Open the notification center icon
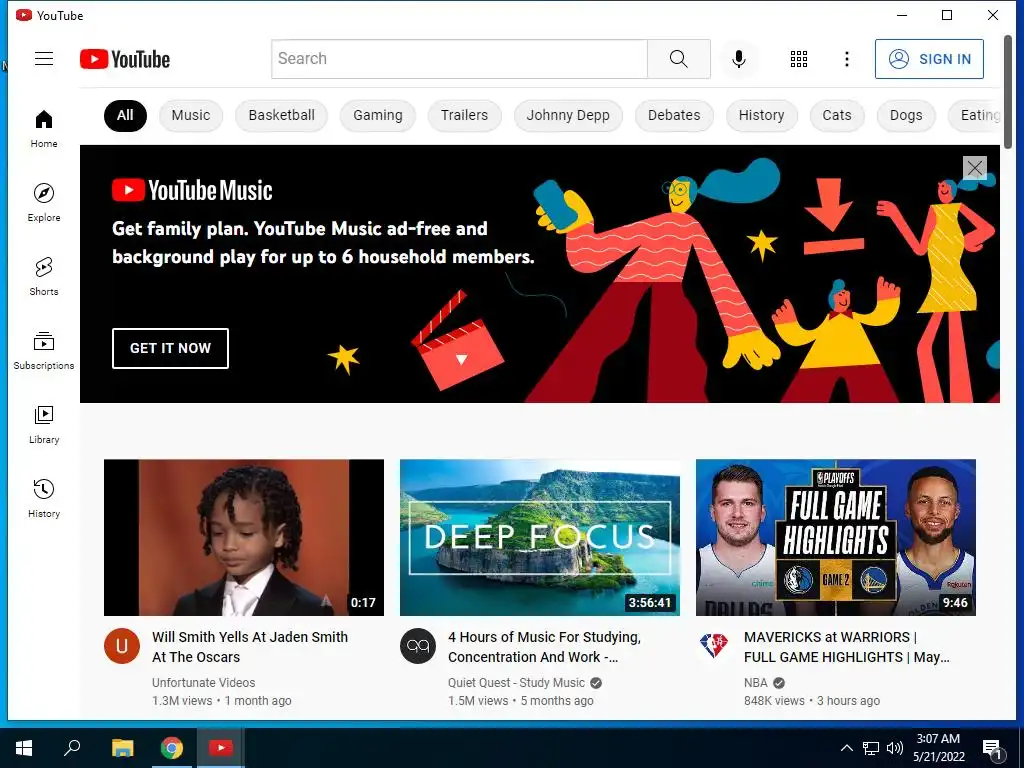1024x768 pixels. point(993,748)
